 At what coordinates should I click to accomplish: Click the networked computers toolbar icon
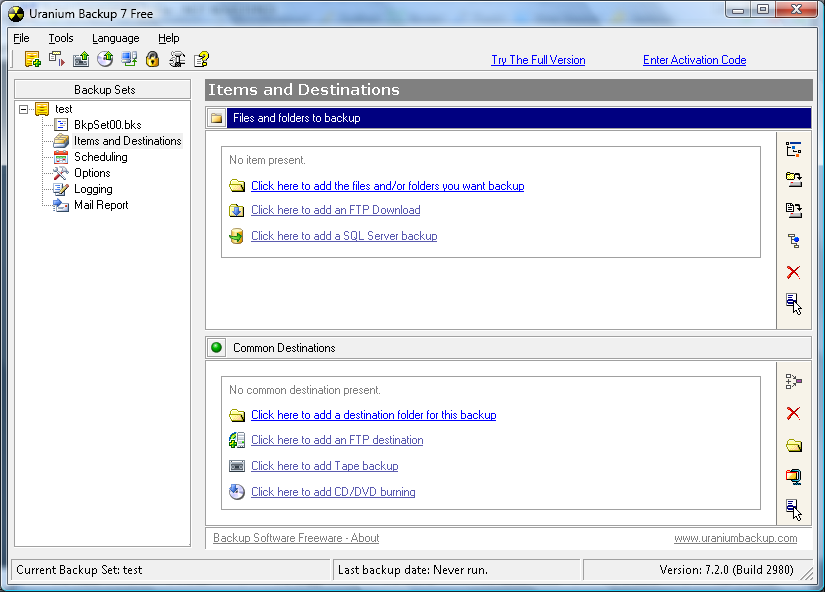click(129, 59)
